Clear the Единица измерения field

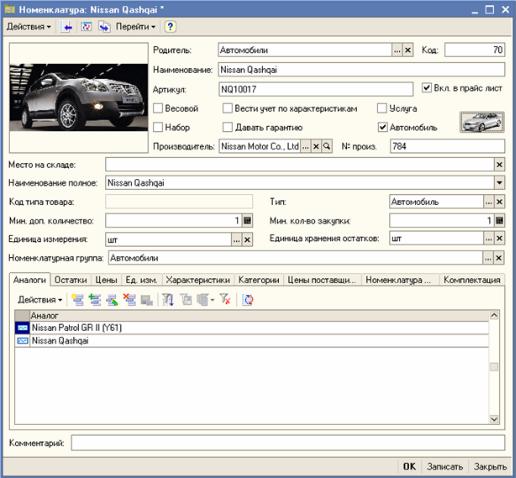click(x=247, y=240)
